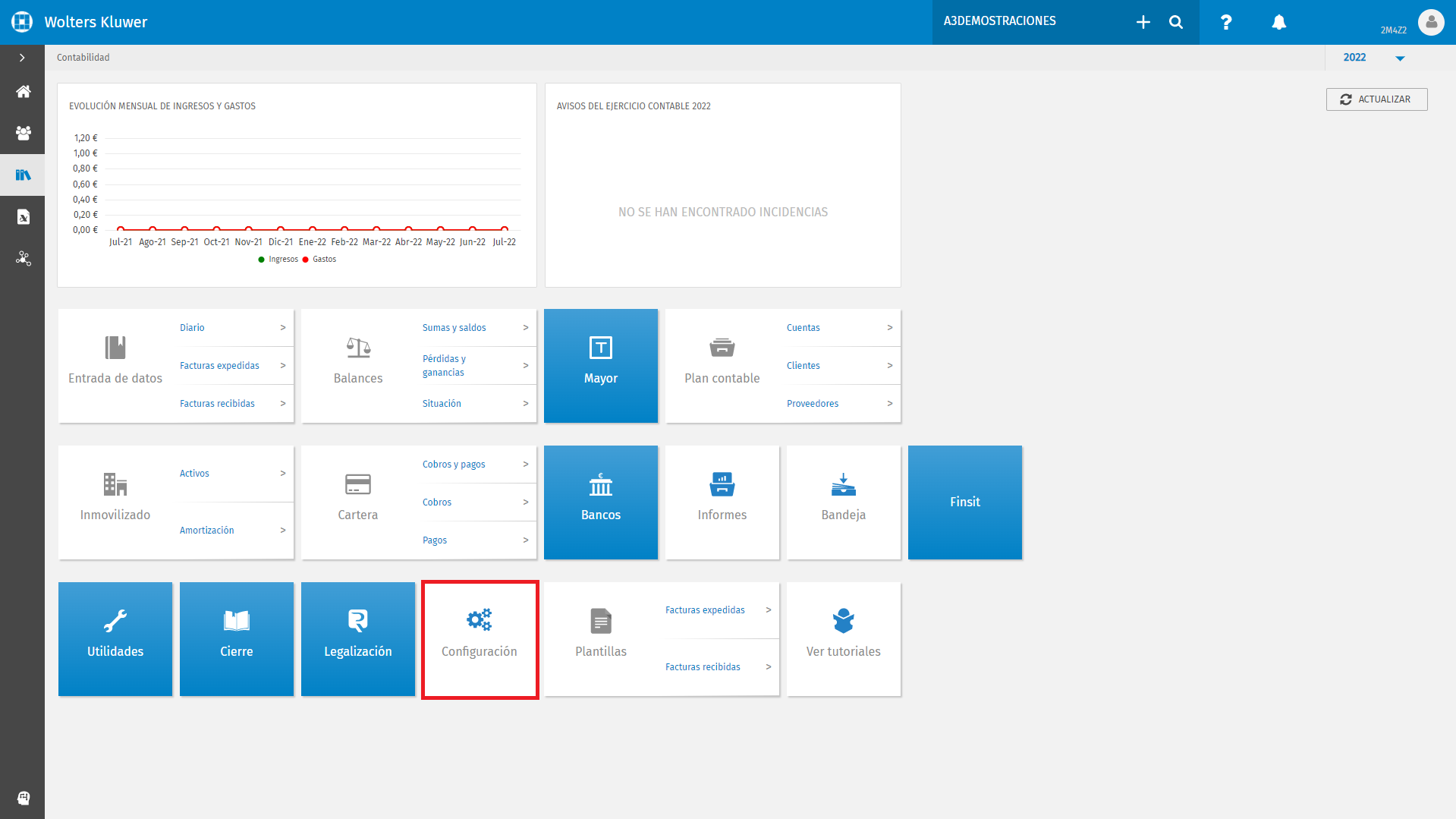Image resolution: width=1456 pixels, height=819 pixels.
Task: Open the home icon in the sidebar
Action: [23, 92]
